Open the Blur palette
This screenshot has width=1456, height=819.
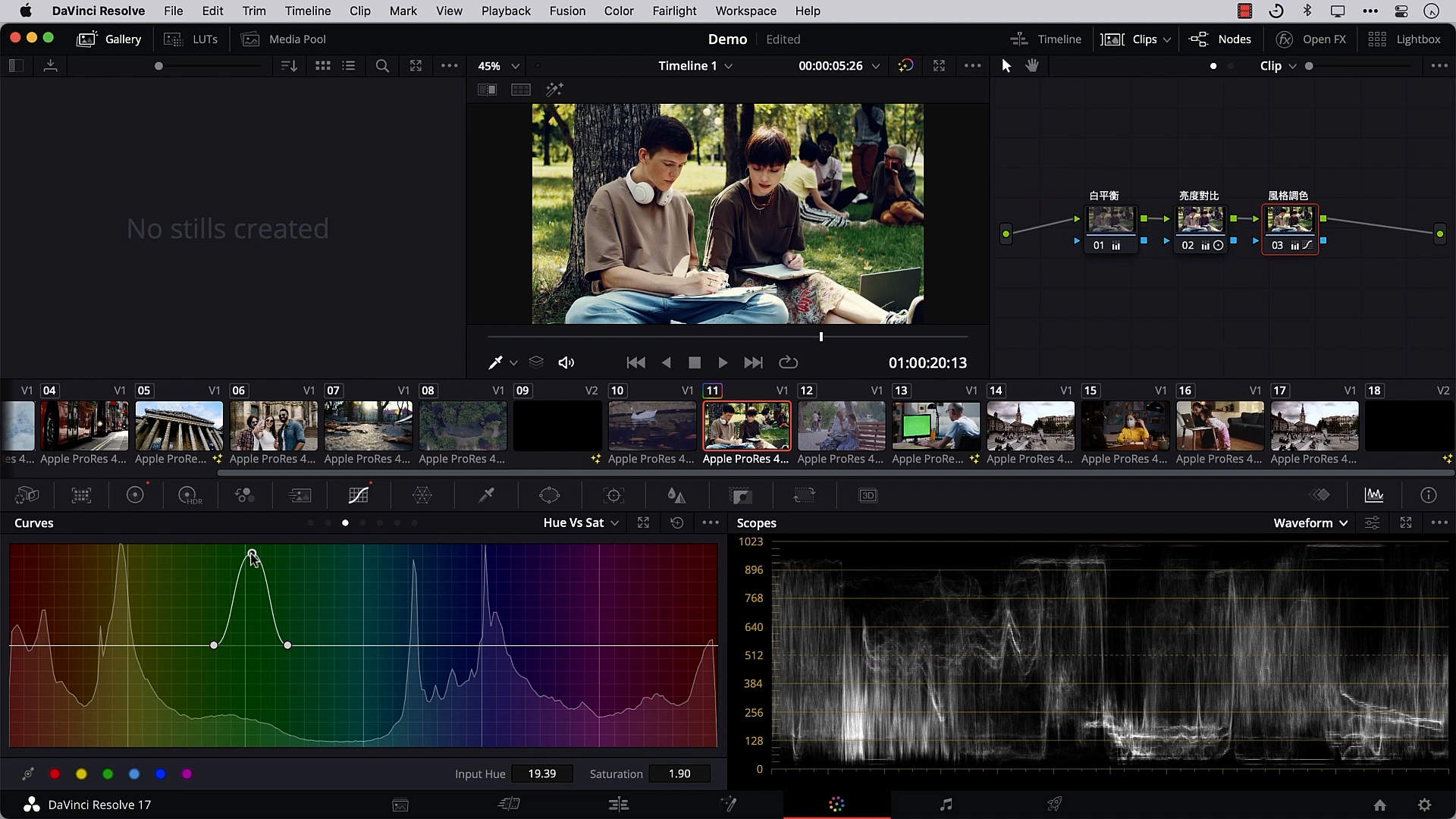click(677, 495)
